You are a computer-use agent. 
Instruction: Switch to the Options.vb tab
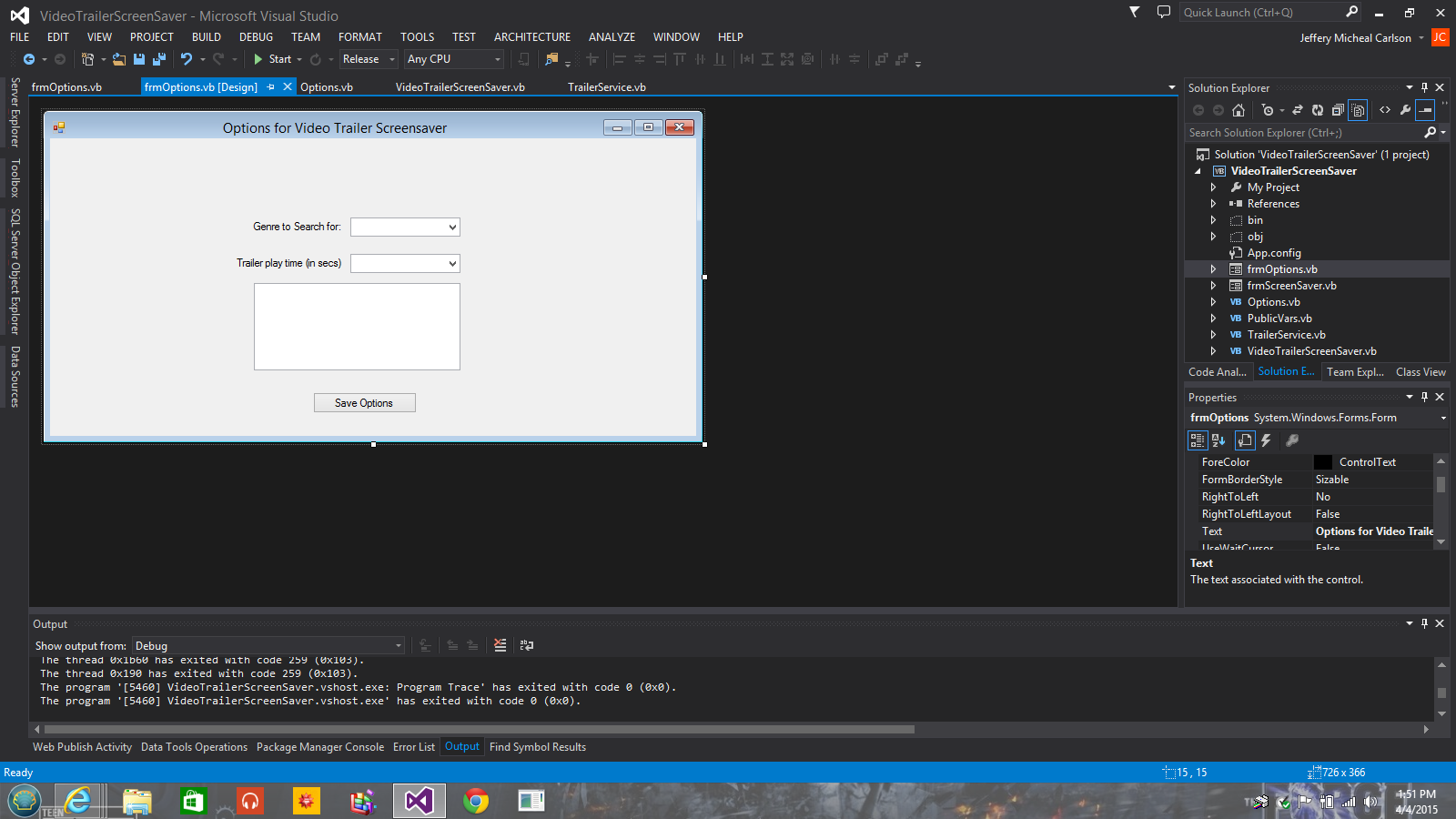click(327, 87)
